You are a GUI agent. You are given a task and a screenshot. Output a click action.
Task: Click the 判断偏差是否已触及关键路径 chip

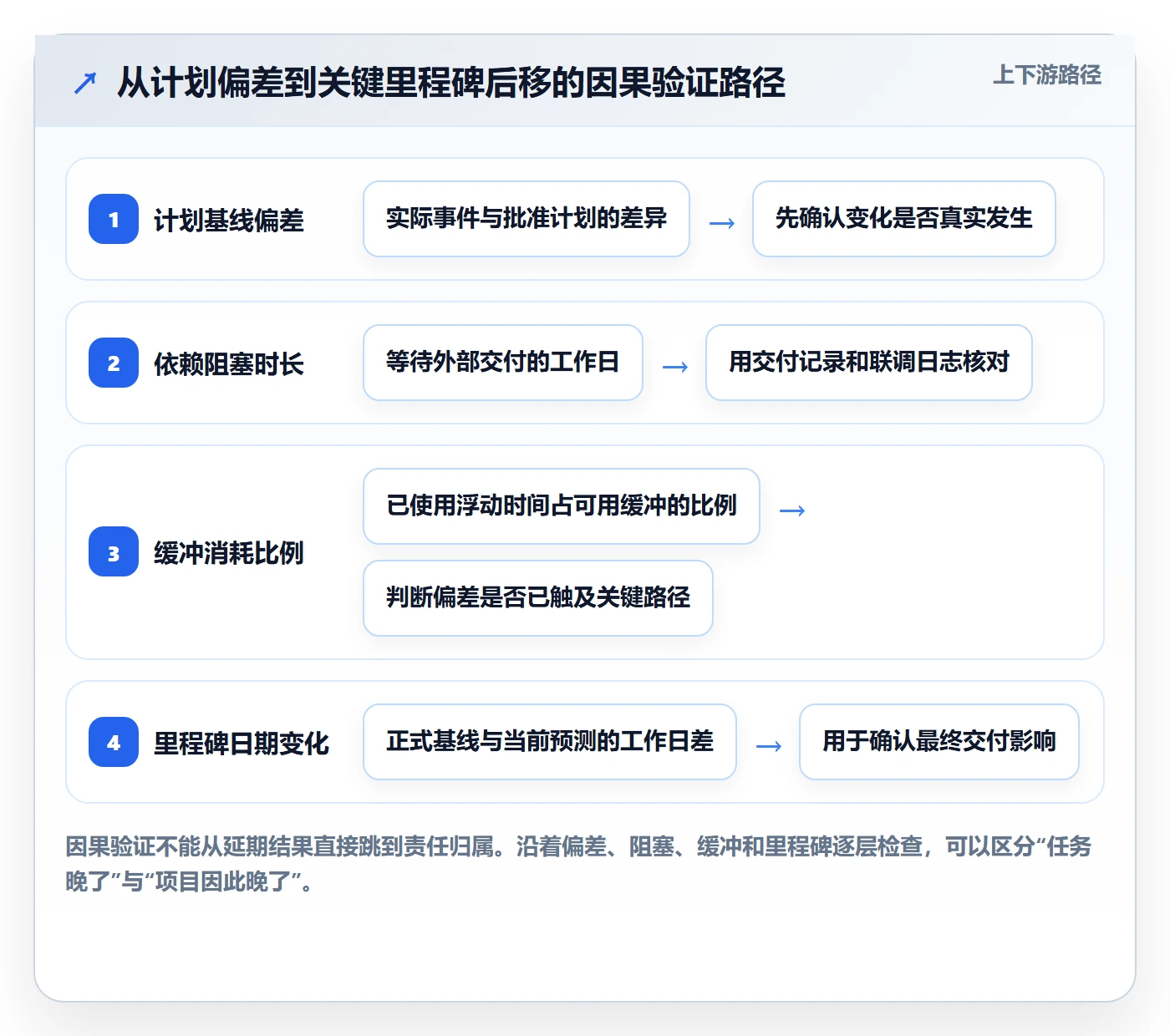coord(538,598)
